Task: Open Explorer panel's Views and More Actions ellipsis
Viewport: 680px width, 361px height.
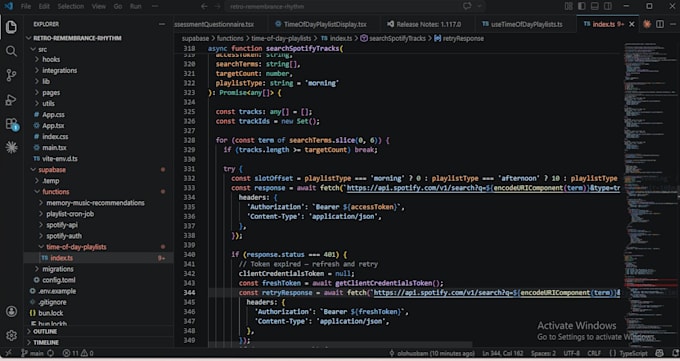Action: pyautogui.click(x=162, y=24)
